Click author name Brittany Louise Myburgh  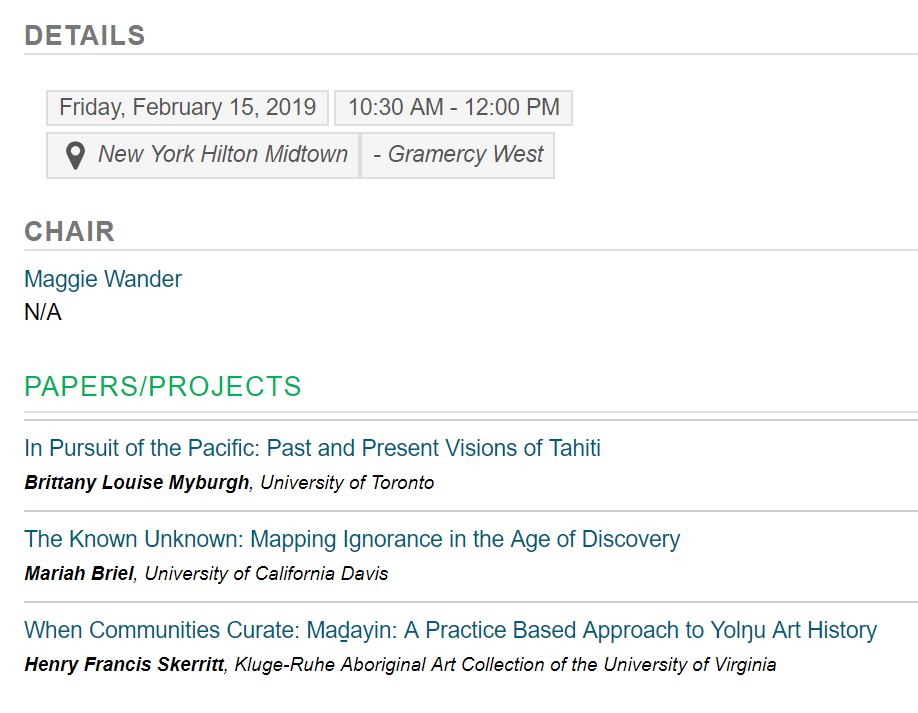[137, 483]
